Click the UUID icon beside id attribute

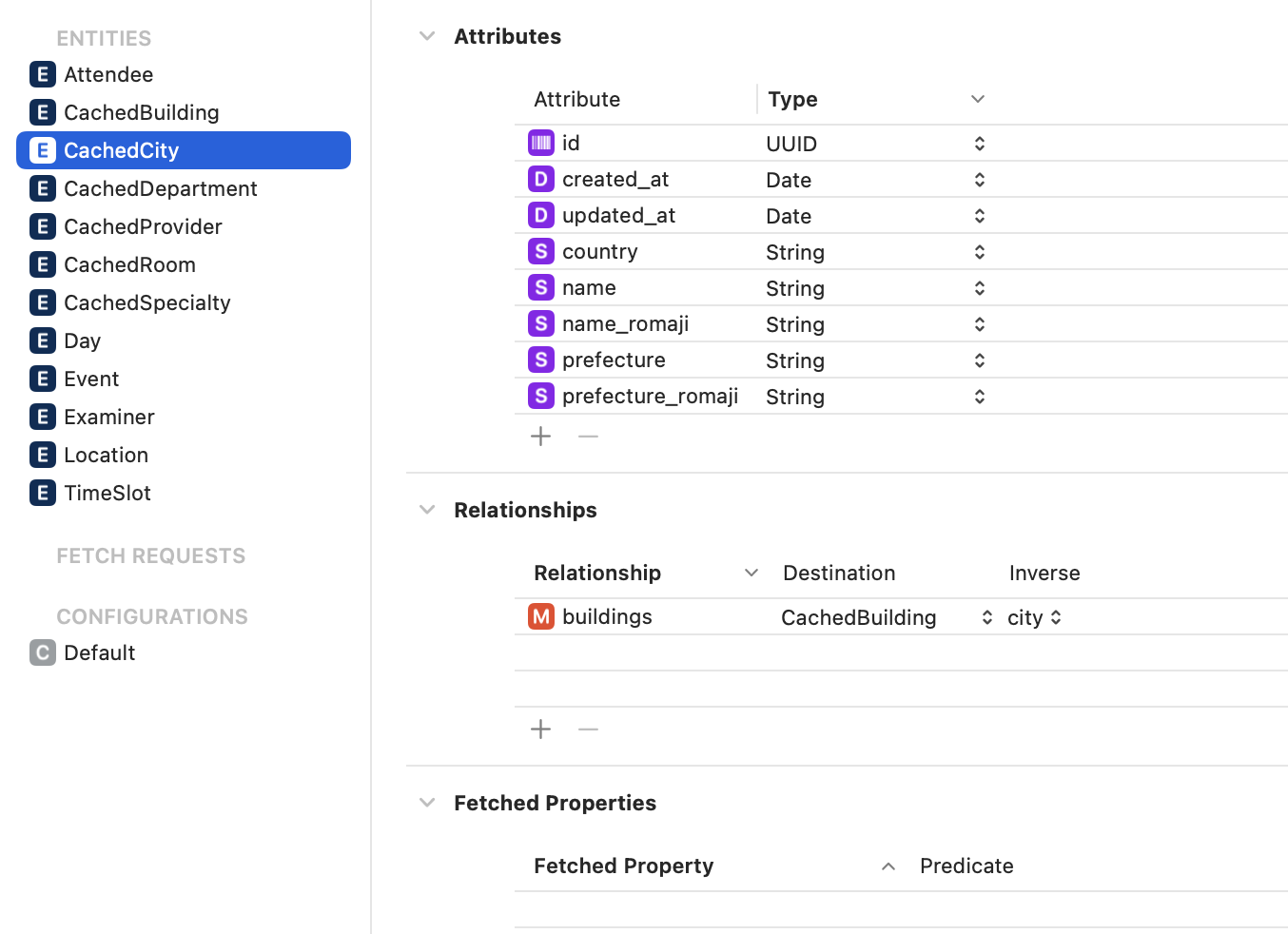(x=541, y=144)
